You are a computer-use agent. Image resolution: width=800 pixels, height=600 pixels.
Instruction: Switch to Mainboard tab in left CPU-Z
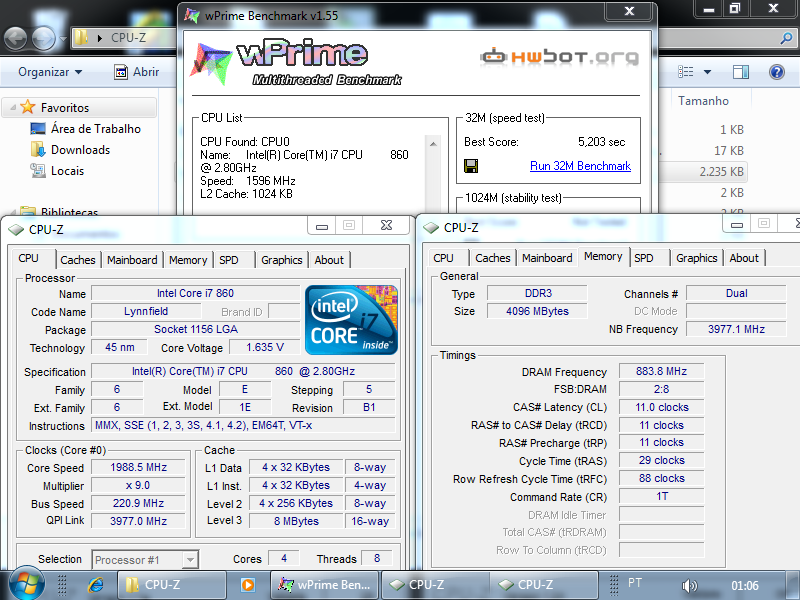tap(132, 260)
